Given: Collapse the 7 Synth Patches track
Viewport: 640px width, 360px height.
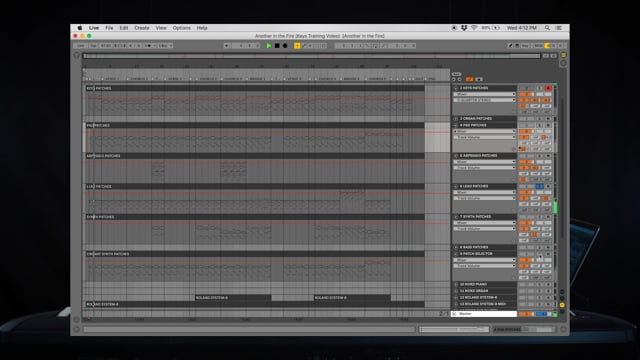Looking at the screenshot, I should (x=456, y=217).
